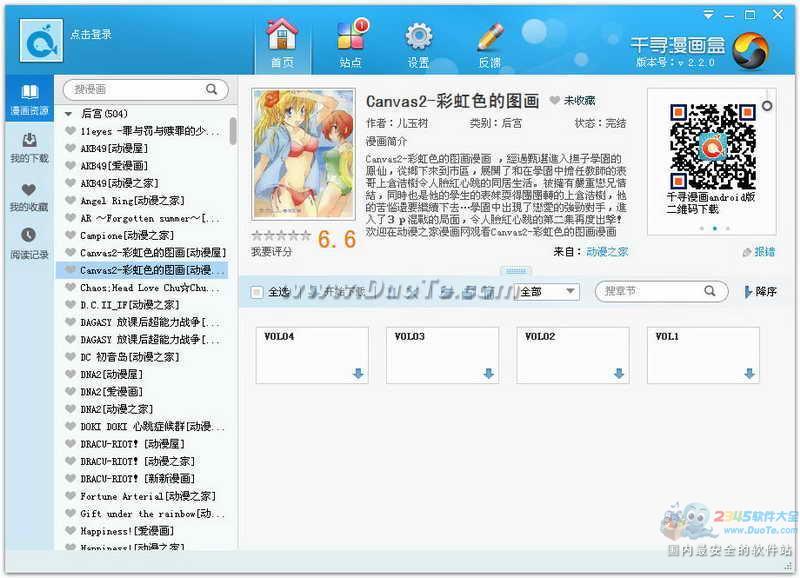Toggle the 未收藏 favorite heart
This screenshot has width=800, height=578.
click(555, 100)
